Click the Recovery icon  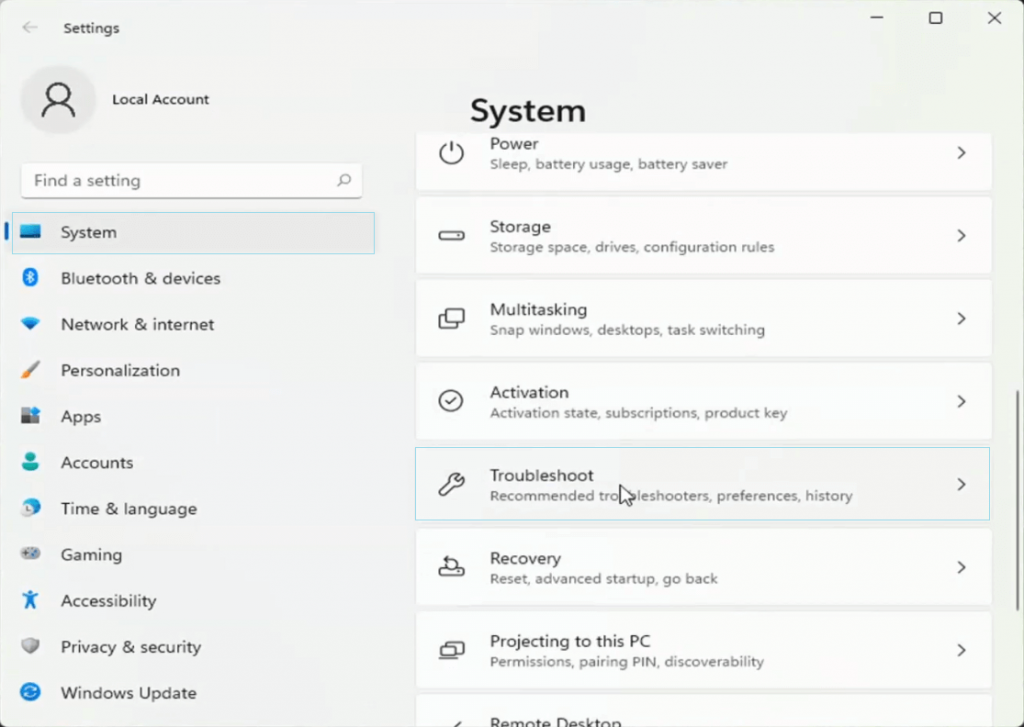[x=451, y=567]
